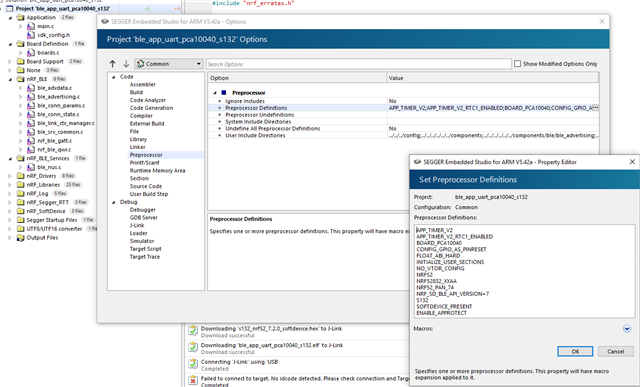
Task: Click the ble_srv_common.c file icon
Action: [x=31, y=132]
